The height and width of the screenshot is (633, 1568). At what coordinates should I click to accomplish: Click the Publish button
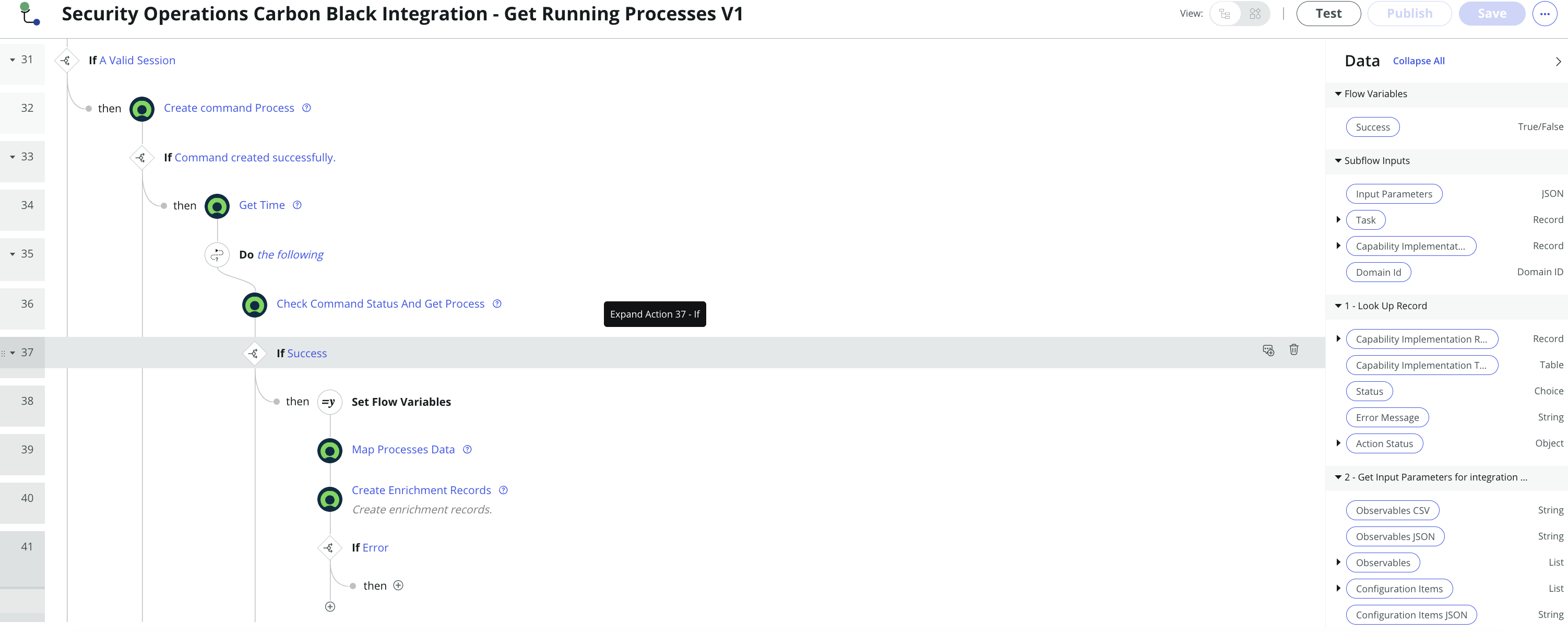click(1409, 14)
